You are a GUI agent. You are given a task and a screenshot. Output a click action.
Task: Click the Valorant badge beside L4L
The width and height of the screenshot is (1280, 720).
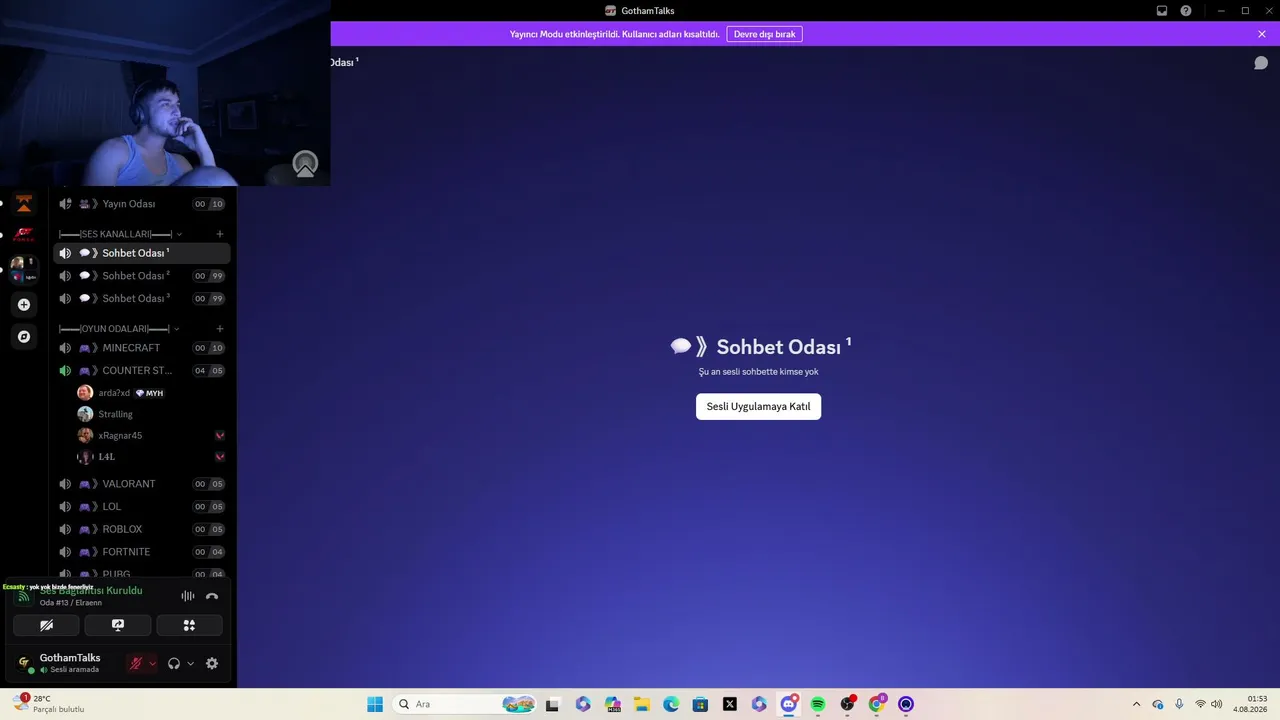point(220,457)
